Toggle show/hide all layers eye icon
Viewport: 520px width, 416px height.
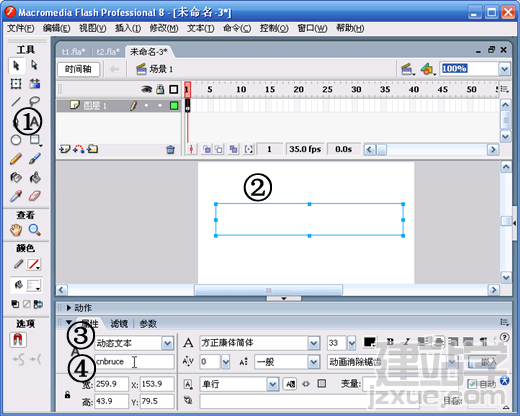point(147,89)
